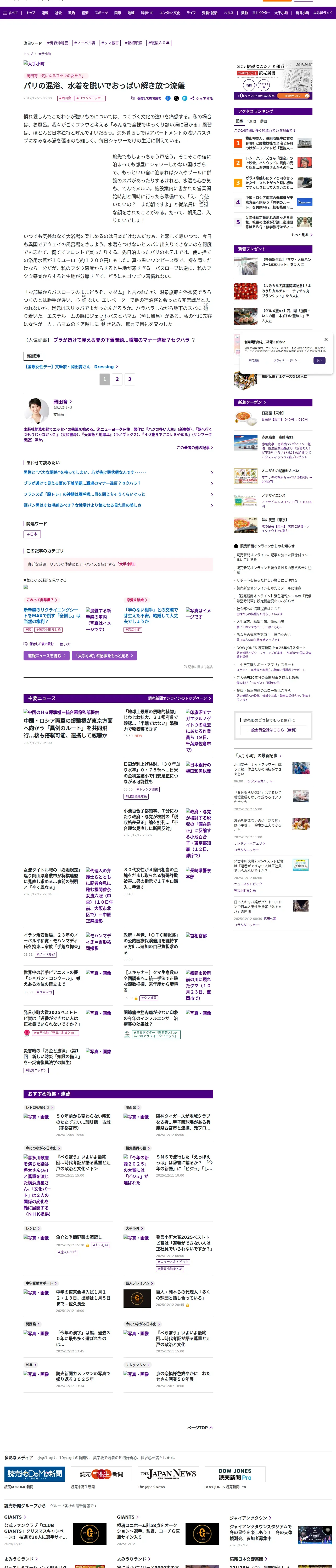Select 記事 ranking tab
The width and height of the screenshot is (336, 1568).
(x=240, y=121)
